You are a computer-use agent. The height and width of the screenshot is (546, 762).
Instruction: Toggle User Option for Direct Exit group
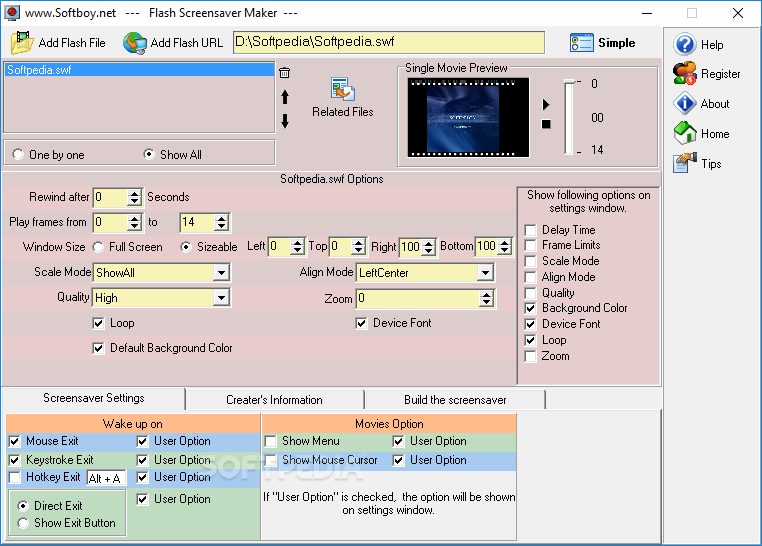(142, 499)
